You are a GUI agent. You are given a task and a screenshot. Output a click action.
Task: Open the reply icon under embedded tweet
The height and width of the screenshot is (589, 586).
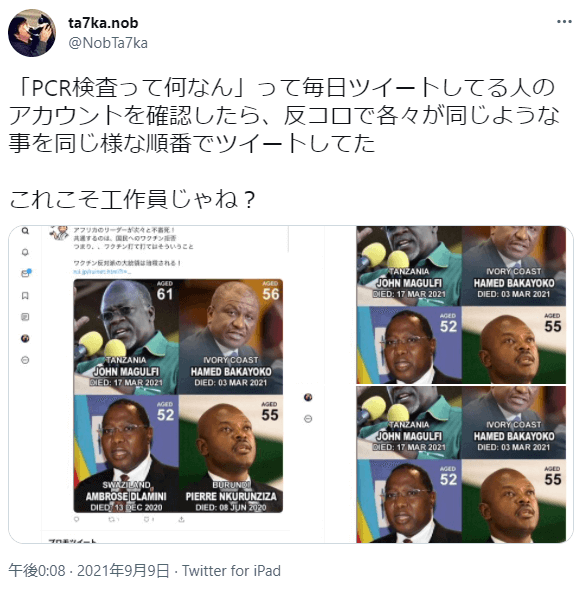77,520
